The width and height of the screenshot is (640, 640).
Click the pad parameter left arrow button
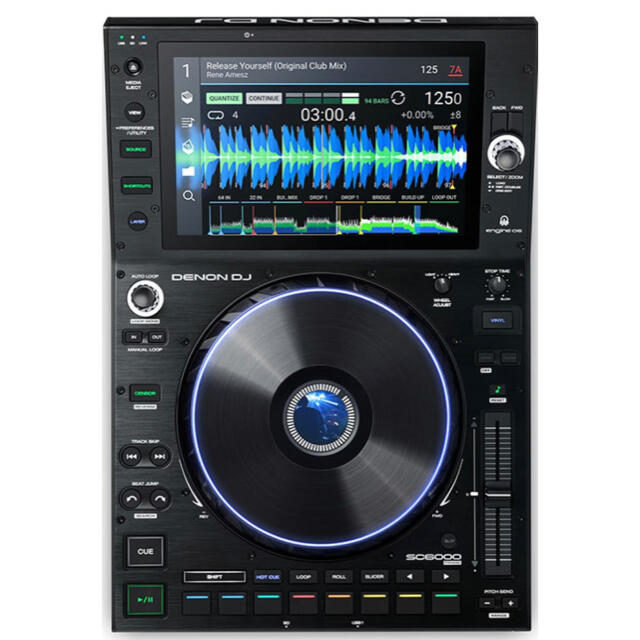tap(409, 577)
